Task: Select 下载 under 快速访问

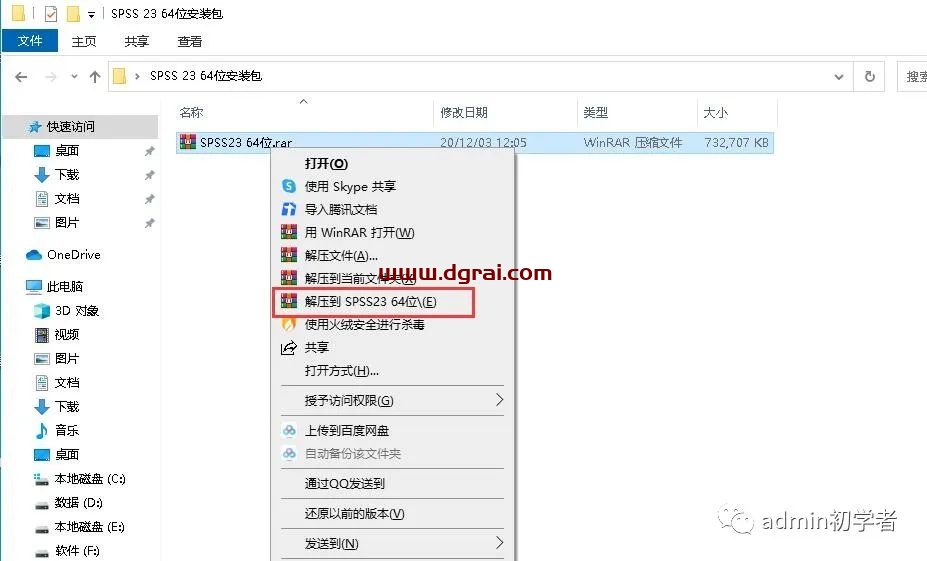Action: pyautogui.click(x=67, y=175)
